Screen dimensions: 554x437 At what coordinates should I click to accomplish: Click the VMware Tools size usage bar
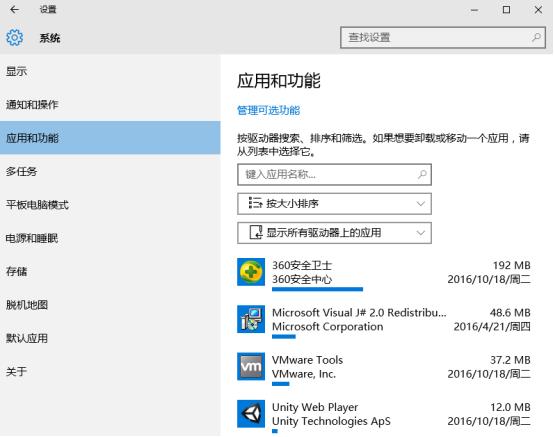[281, 384]
